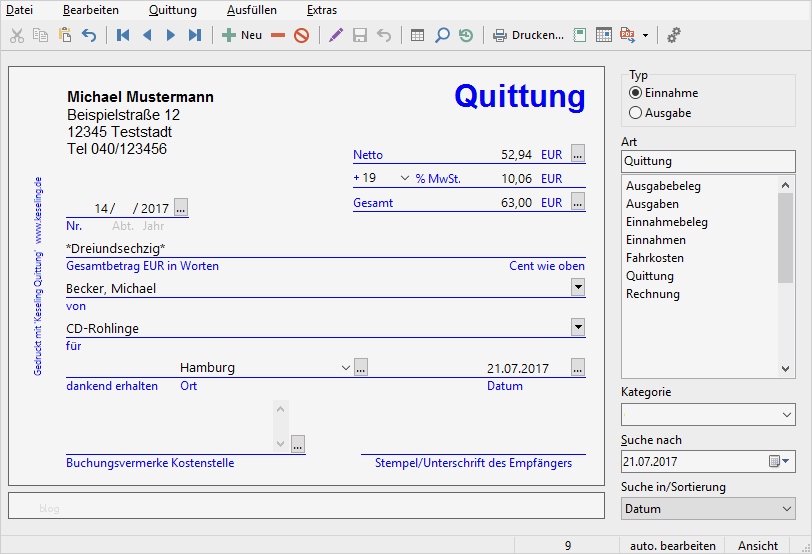
Task: Go to the previous record
Action: click(x=147, y=35)
